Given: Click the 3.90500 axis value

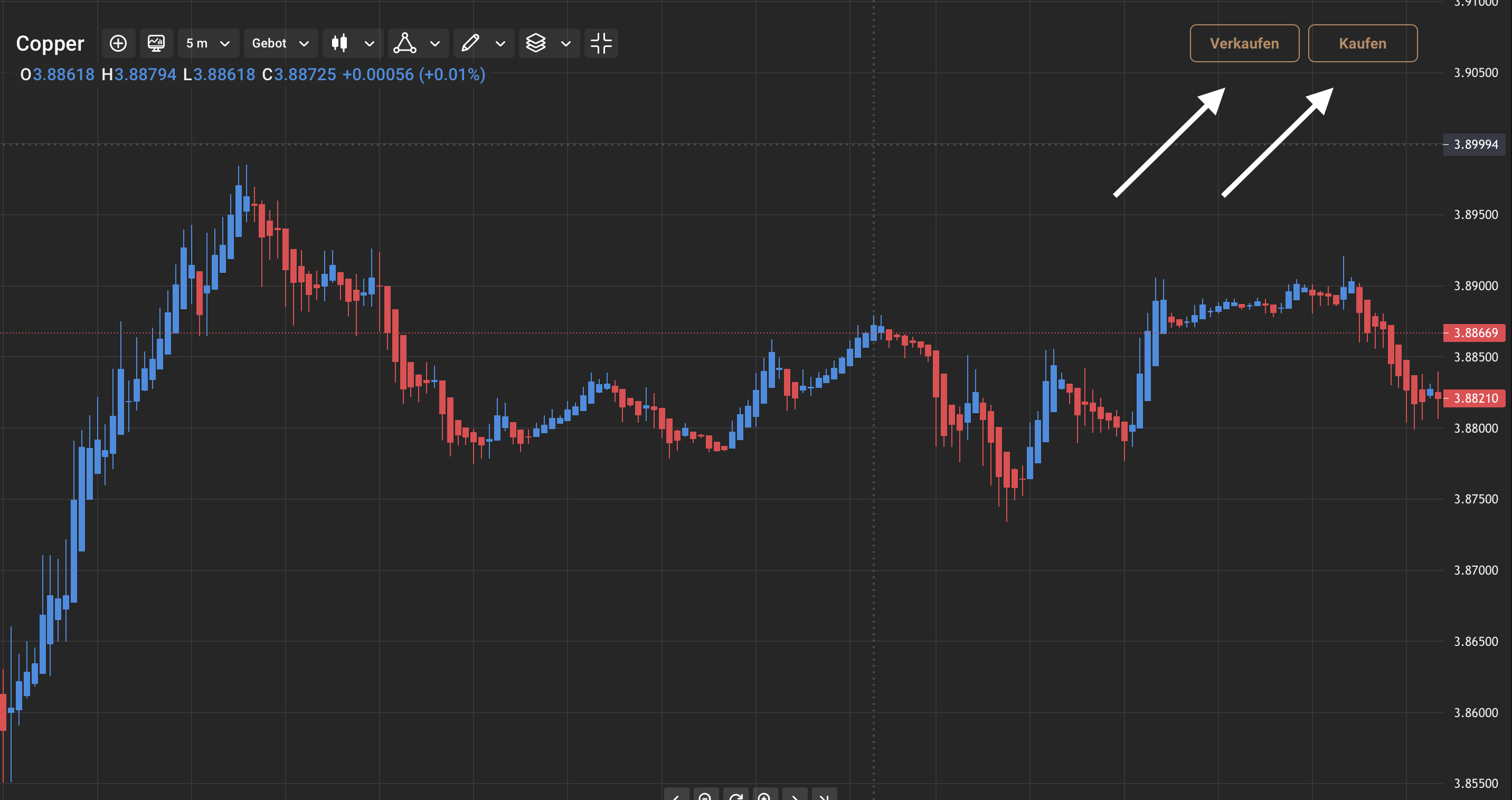Looking at the screenshot, I should [x=1476, y=73].
